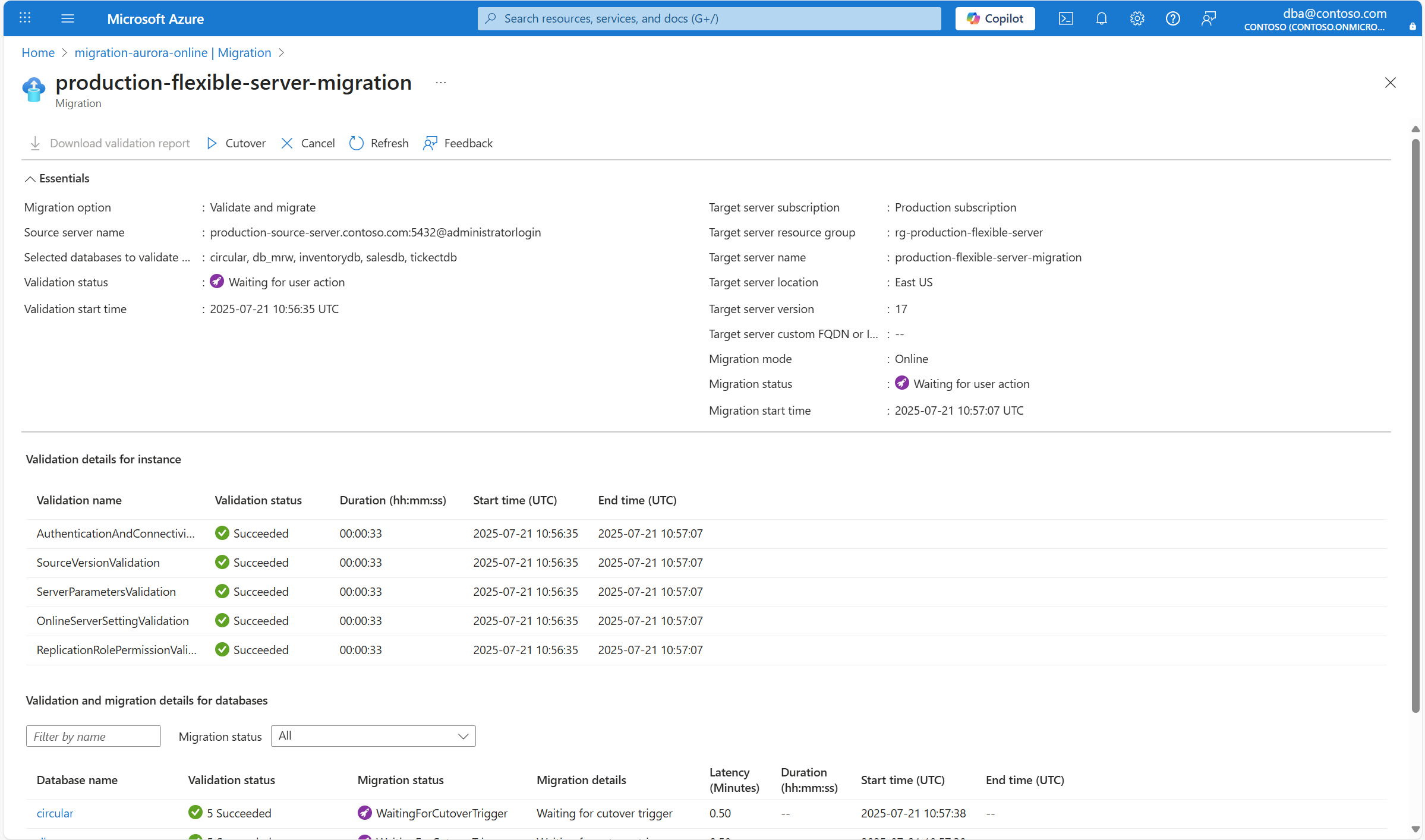1425x840 pixels.
Task: Open portal settings gear
Action: [1137, 18]
